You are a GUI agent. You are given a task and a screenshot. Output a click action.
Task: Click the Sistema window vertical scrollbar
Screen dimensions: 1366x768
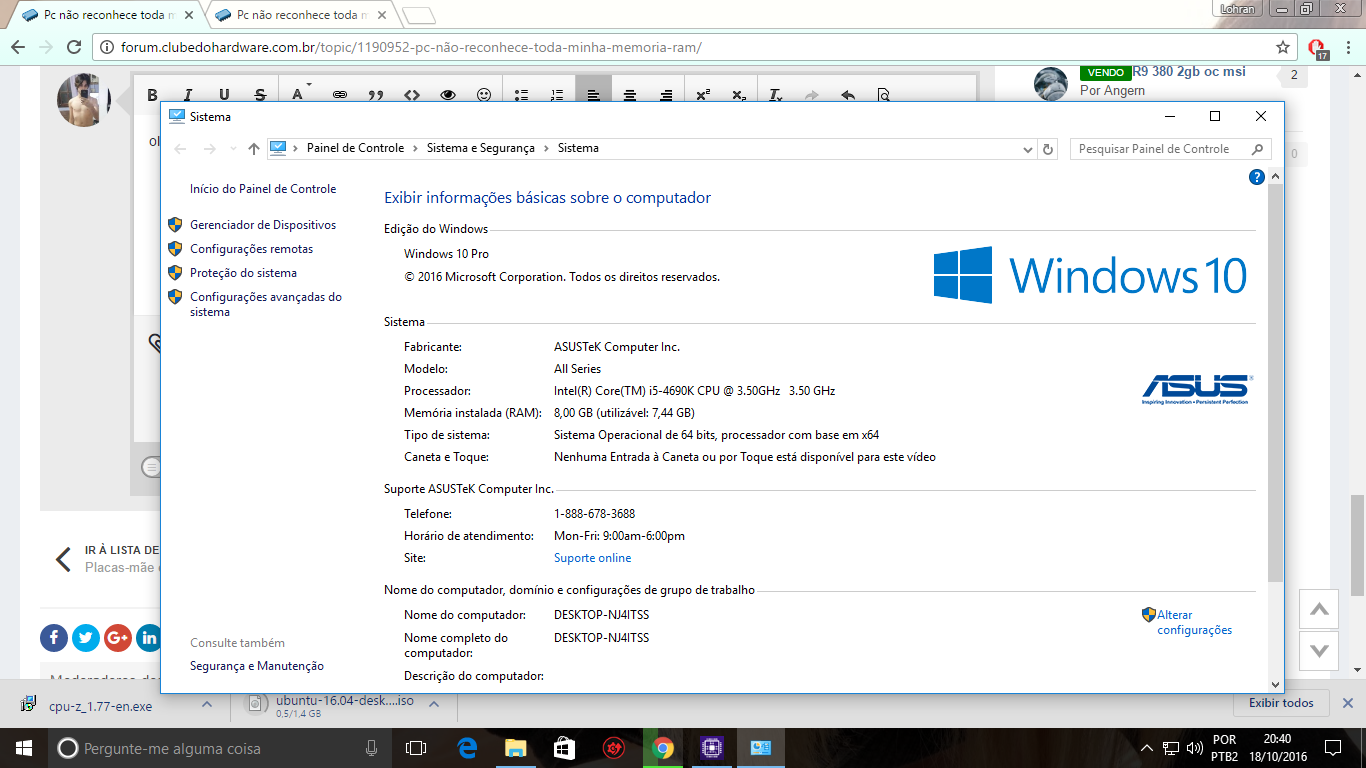(1275, 380)
